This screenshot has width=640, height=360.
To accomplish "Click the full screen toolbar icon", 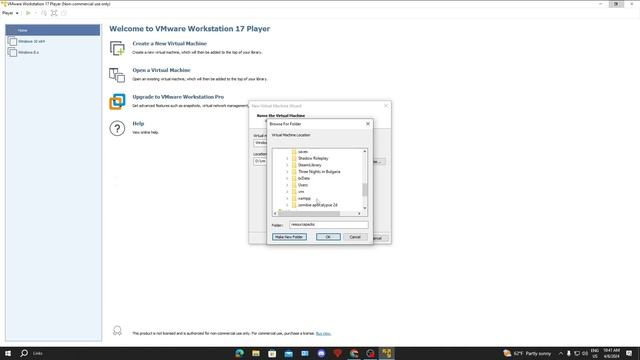I will (x=54, y=13).
